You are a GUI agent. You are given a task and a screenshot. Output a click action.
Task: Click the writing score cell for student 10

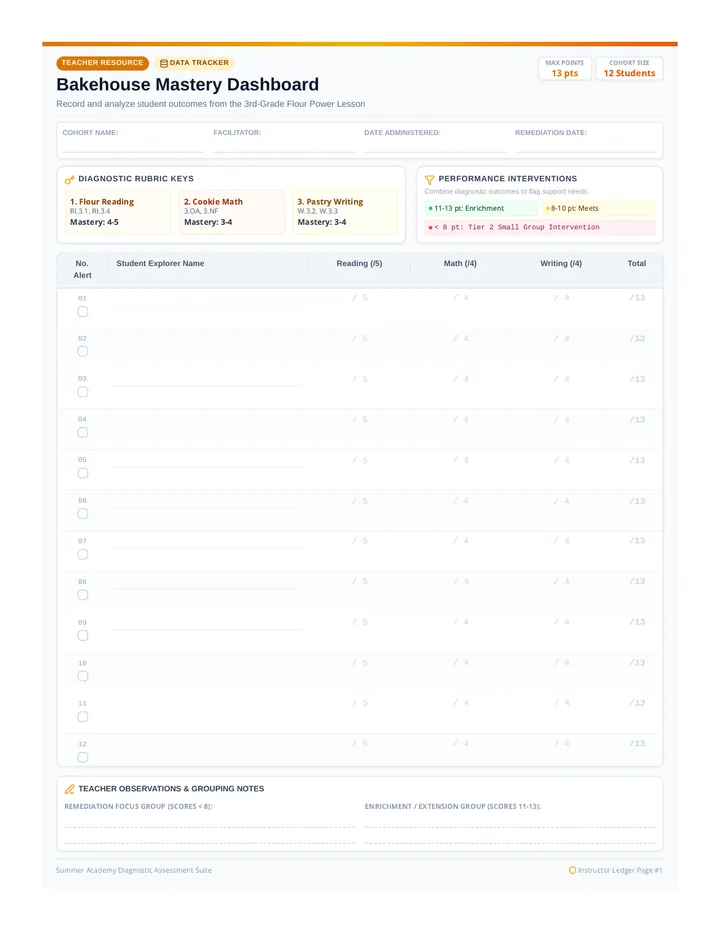pos(561,663)
